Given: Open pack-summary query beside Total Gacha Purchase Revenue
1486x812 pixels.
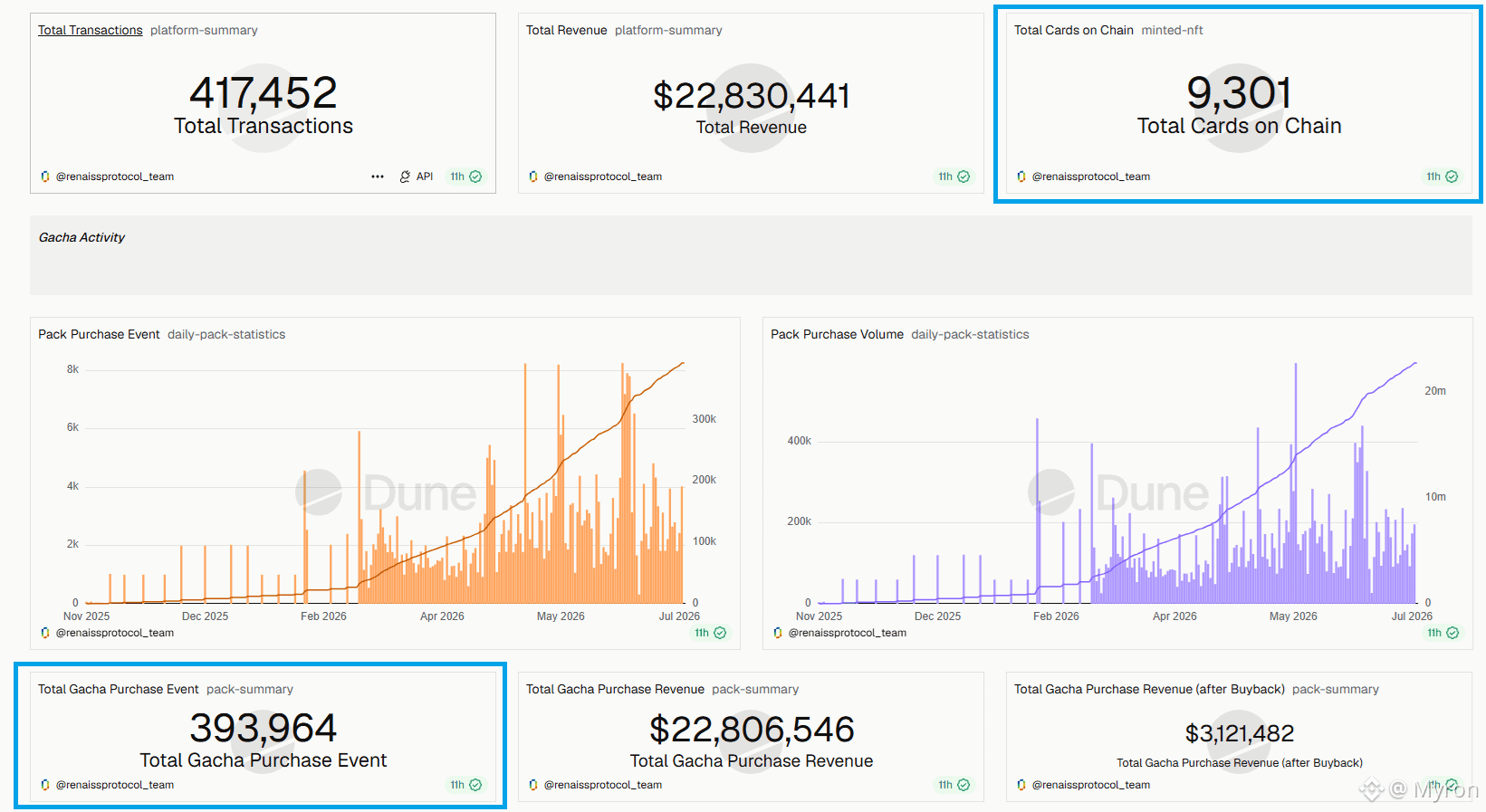Looking at the screenshot, I should pyautogui.click(x=755, y=689).
